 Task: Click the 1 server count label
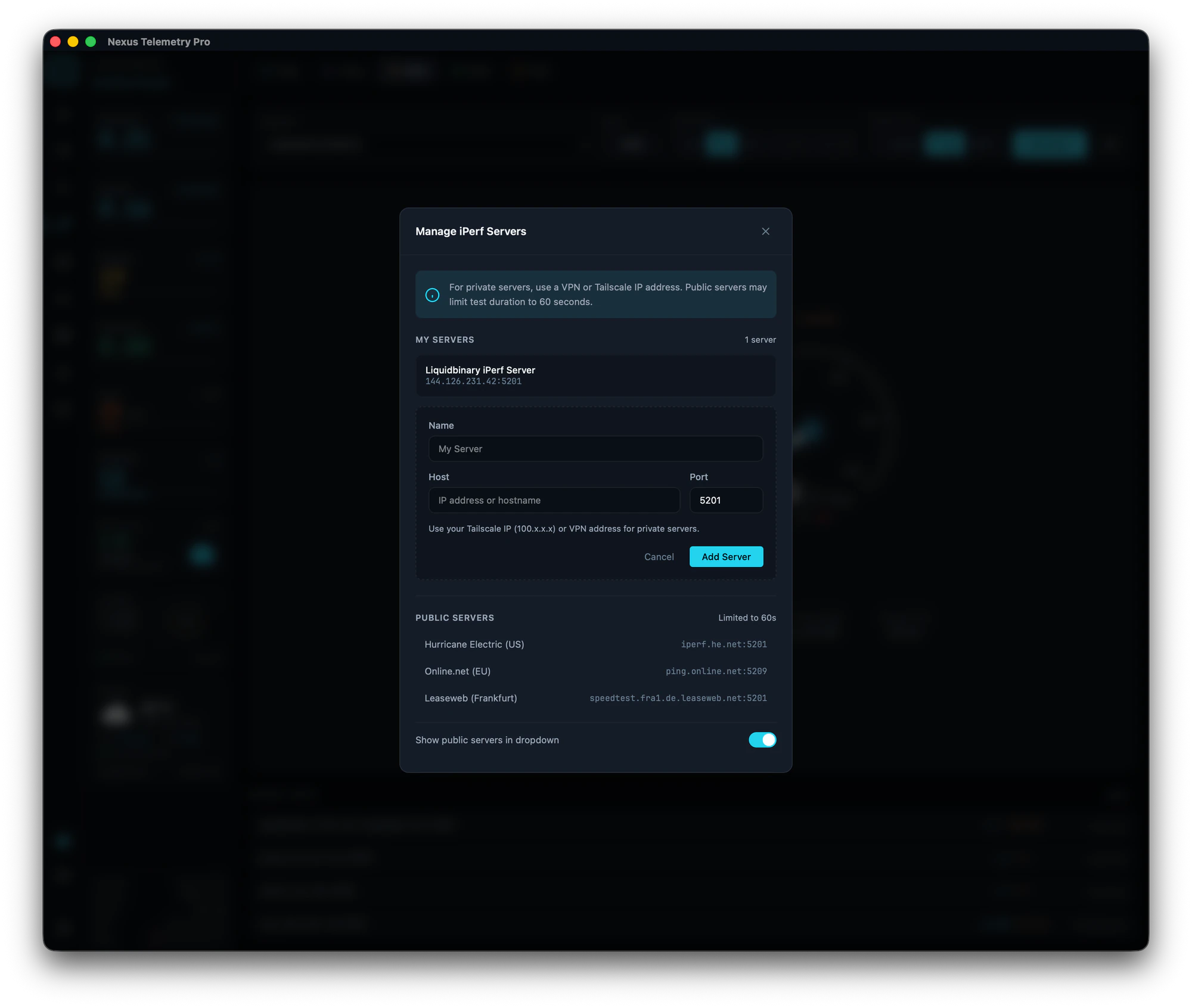[x=760, y=340]
